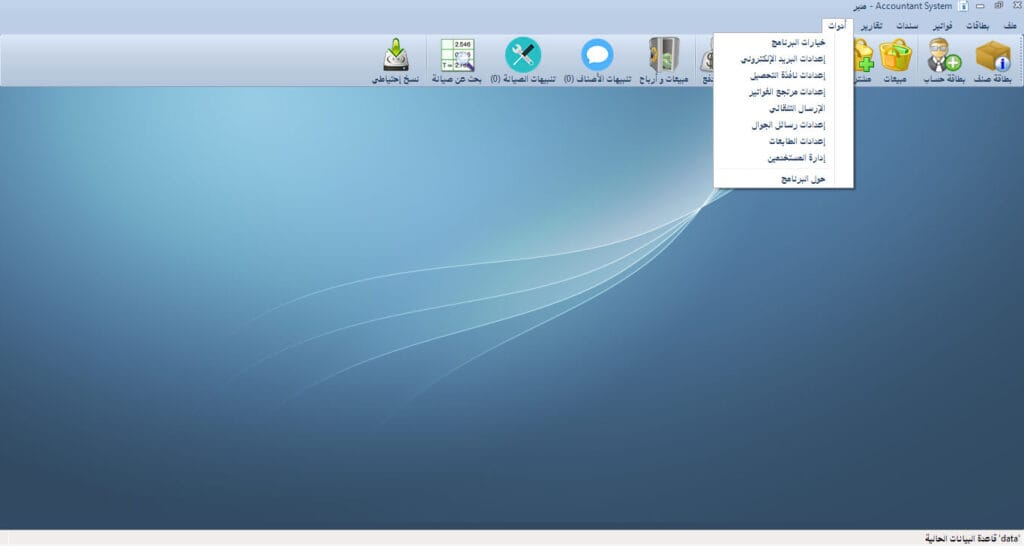Open the تقارير menu

click(x=870, y=25)
